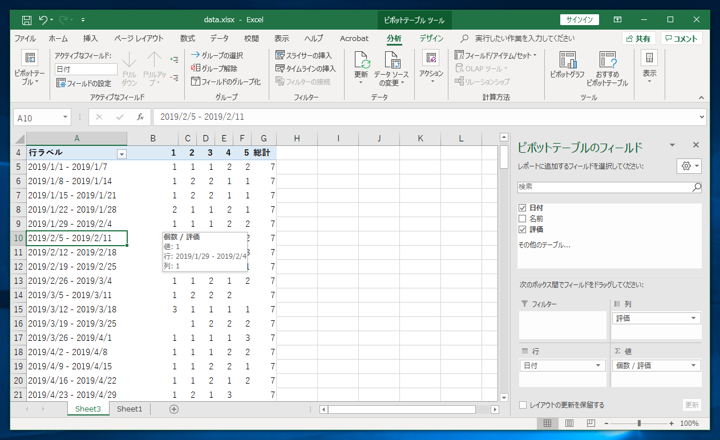Select the Sheet1 worksheet tab

[129, 409]
